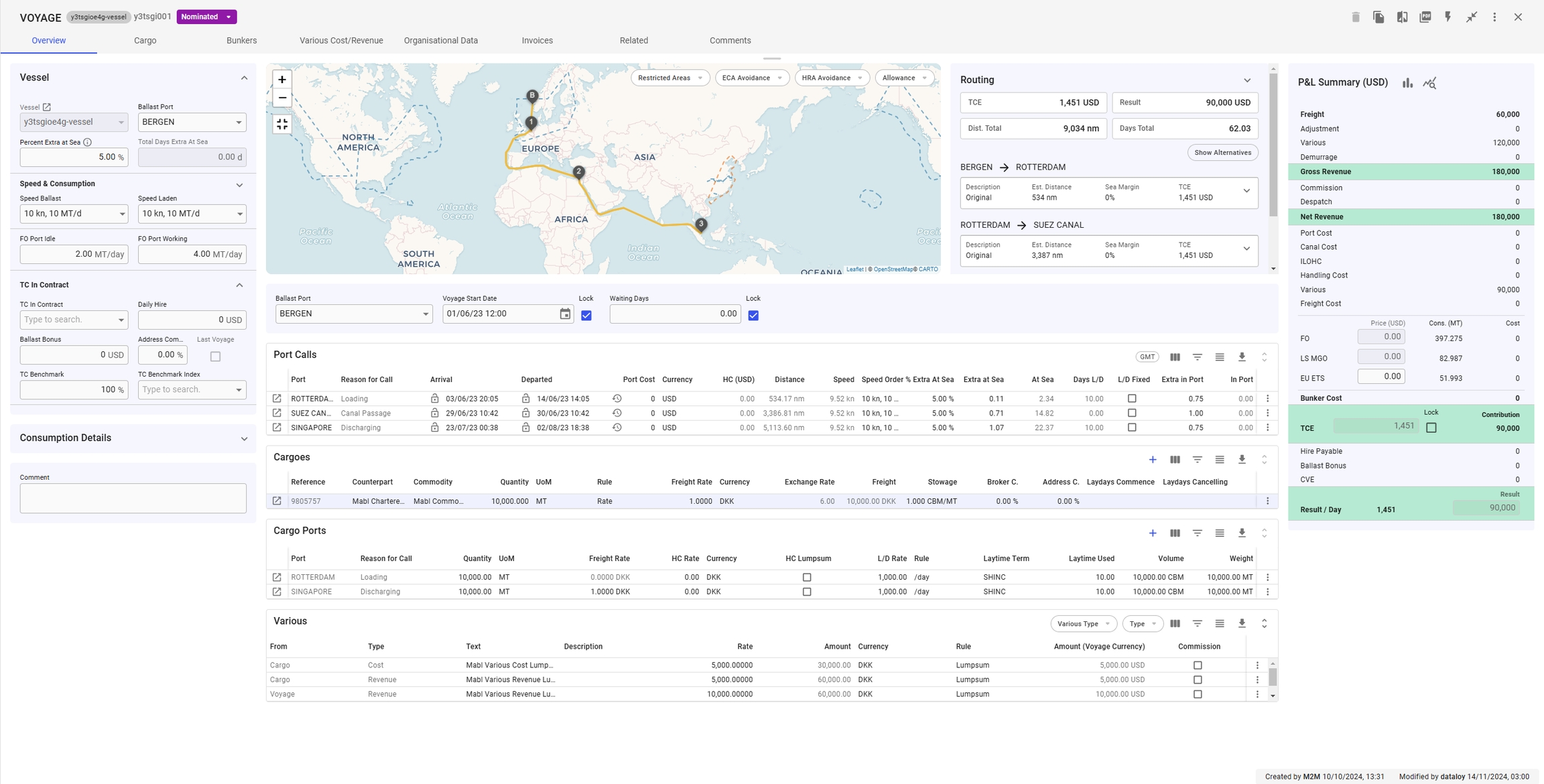Open the Restricted Areas dropdown on map
The width and height of the screenshot is (1544, 784).
(670, 78)
